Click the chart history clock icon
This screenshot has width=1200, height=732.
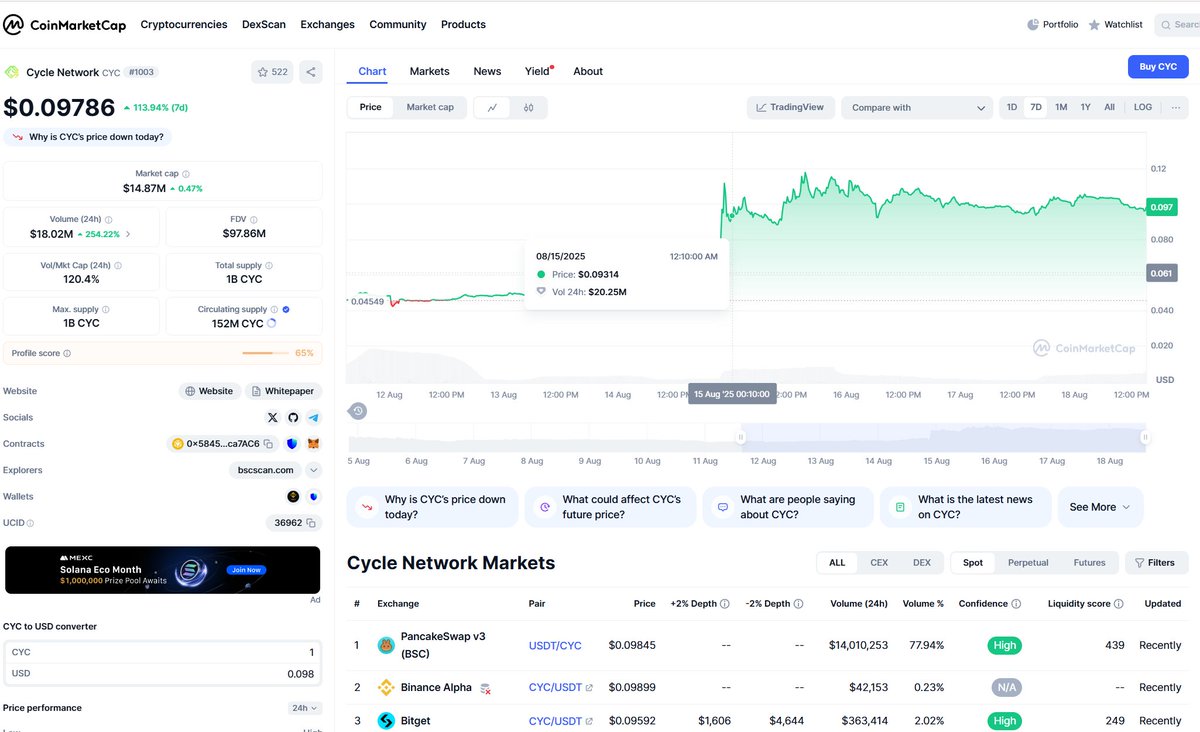[358, 411]
